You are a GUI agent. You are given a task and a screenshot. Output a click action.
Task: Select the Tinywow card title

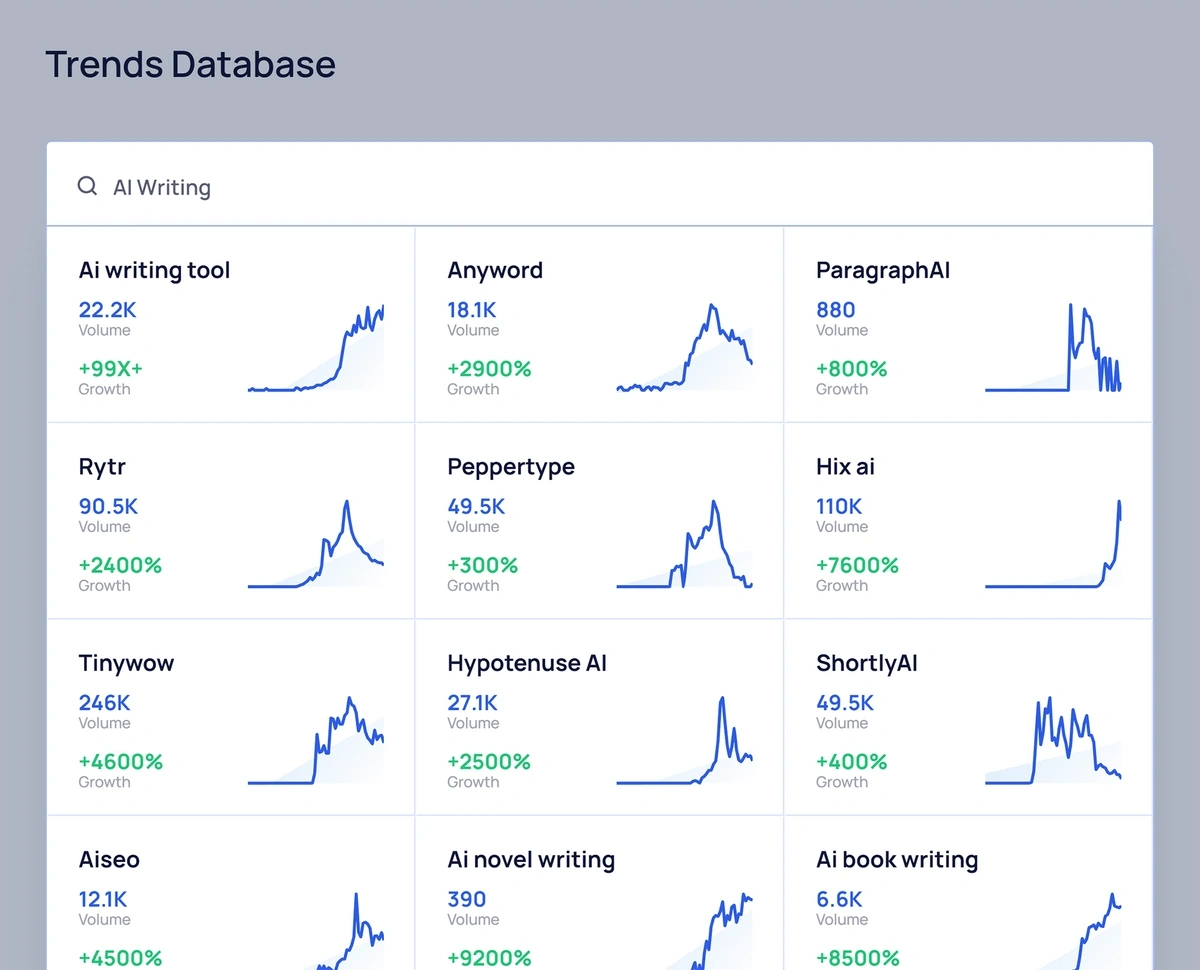(126, 663)
